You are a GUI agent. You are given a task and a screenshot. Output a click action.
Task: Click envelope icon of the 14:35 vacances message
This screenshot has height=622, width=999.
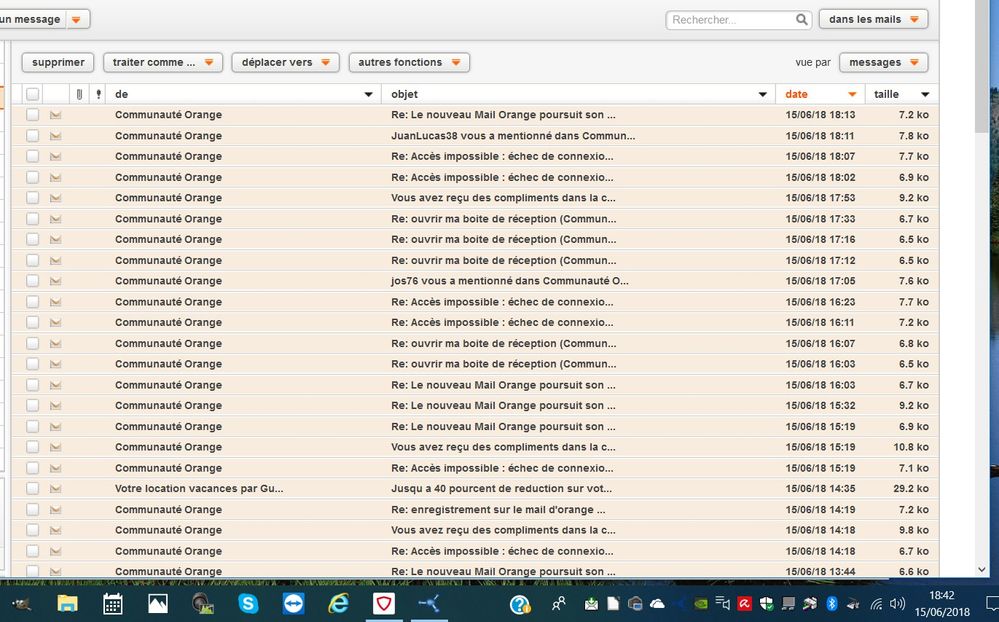tap(56, 489)
